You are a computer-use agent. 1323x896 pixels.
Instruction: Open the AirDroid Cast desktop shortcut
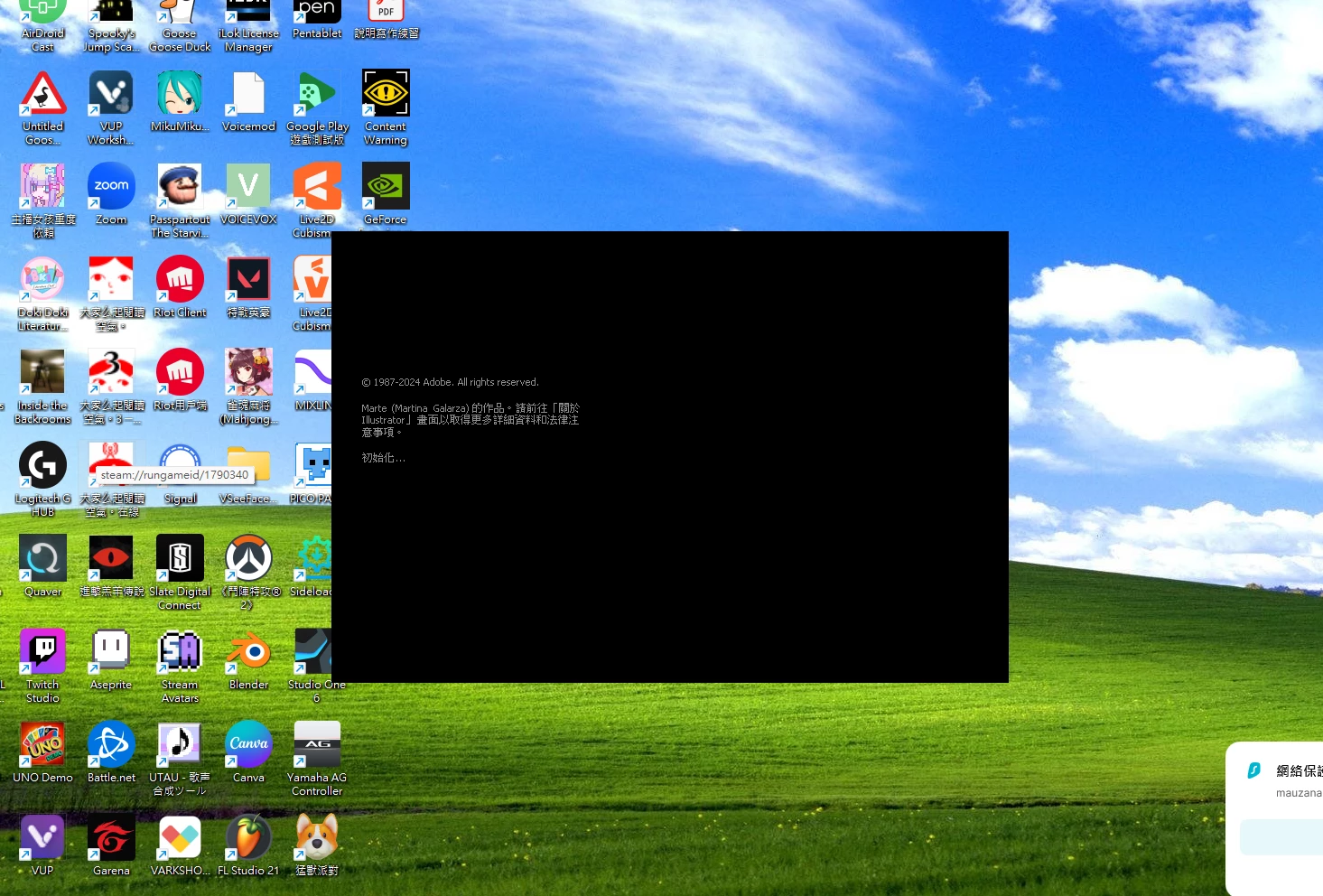click(42, 25)
